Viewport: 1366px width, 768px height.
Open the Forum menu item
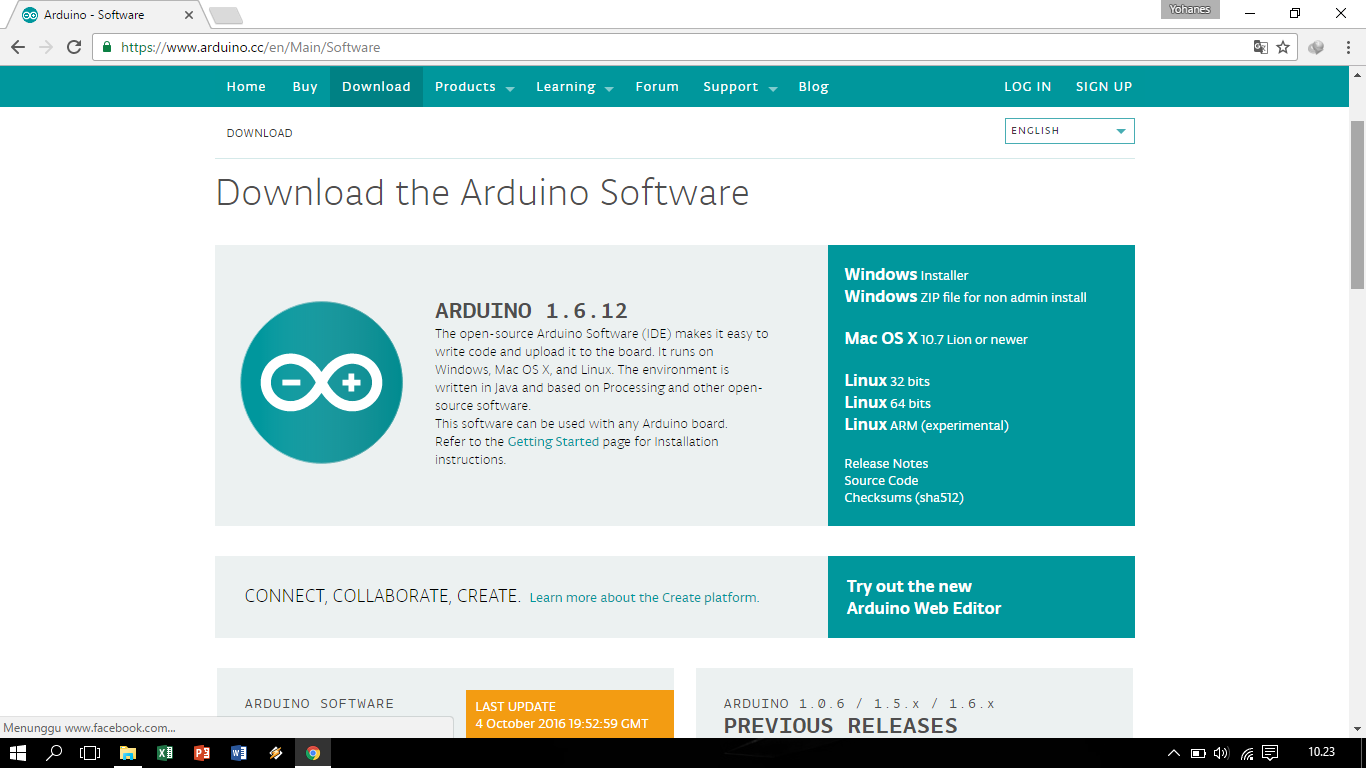(x=657, y=86)
